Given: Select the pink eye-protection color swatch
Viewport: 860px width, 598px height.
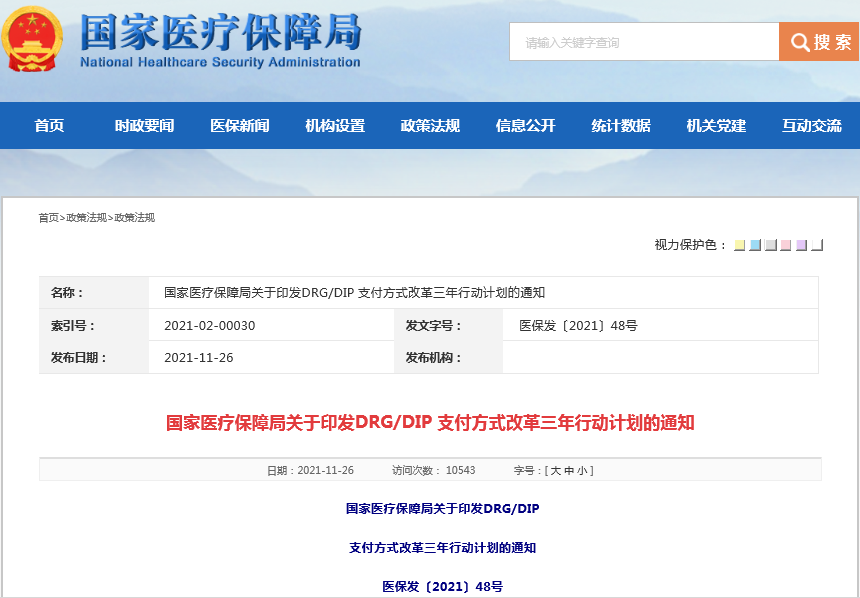Looking at the screenshot, I should 786,245.
